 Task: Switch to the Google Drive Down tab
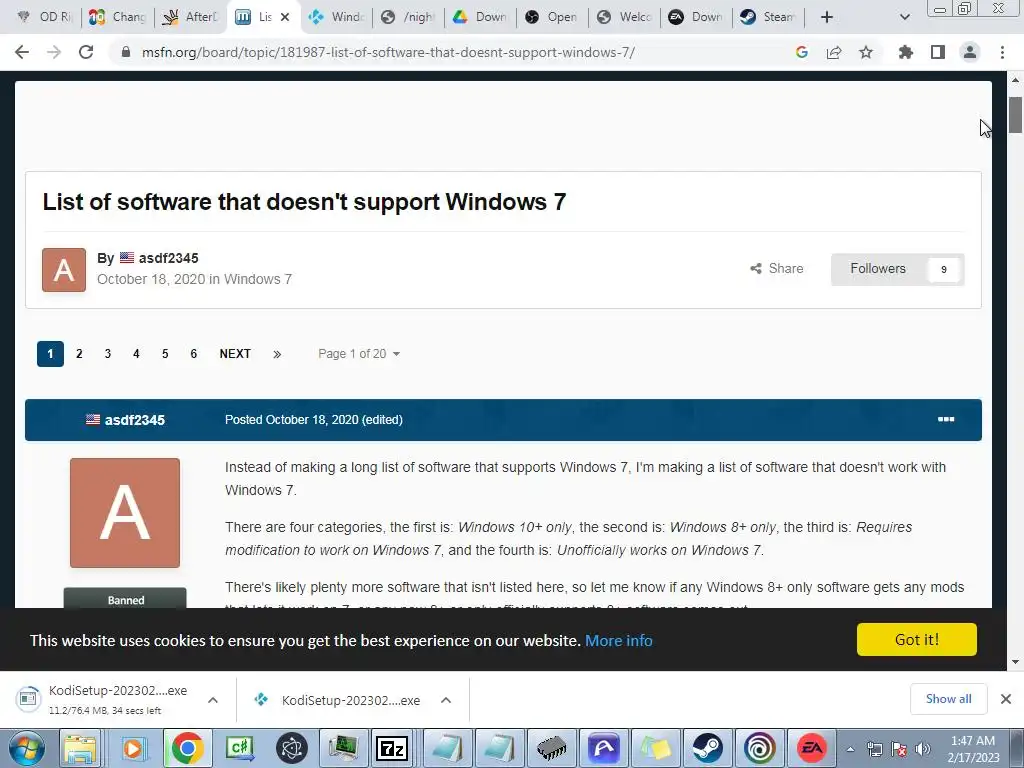click(x=480, y=17)
